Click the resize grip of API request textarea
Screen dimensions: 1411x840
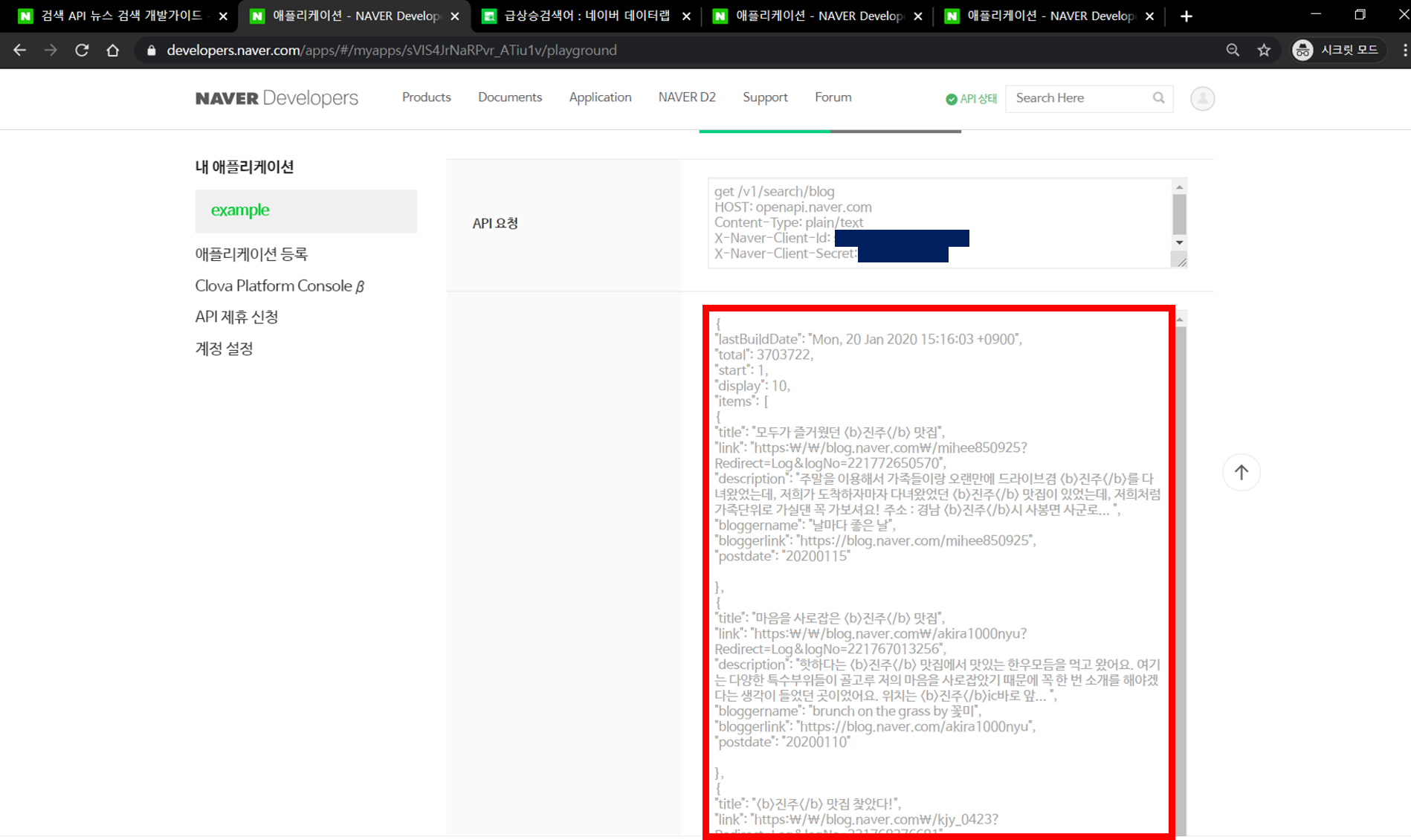point(1180,260)
